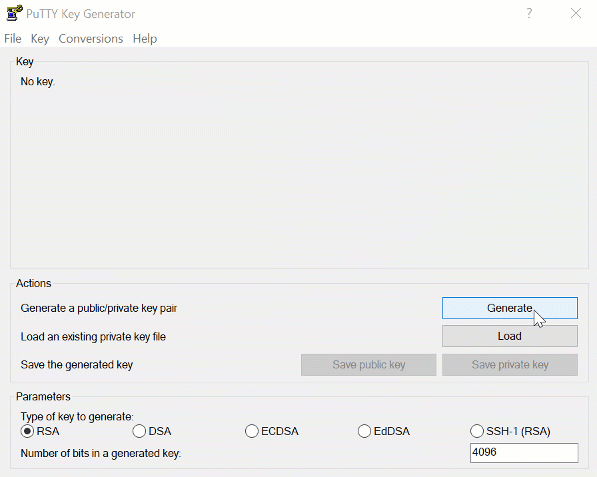Select the SSH-1 (RSA) key type

510,431
